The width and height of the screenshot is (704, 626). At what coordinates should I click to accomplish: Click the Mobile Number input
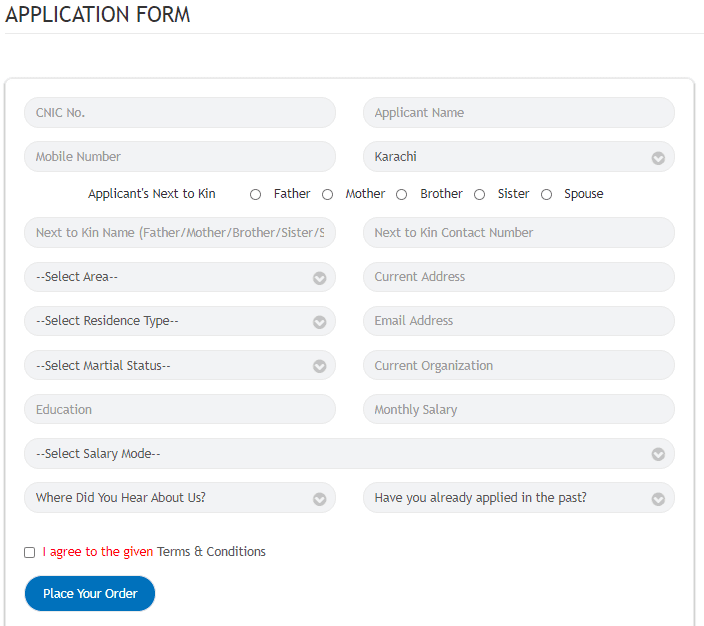180,157
